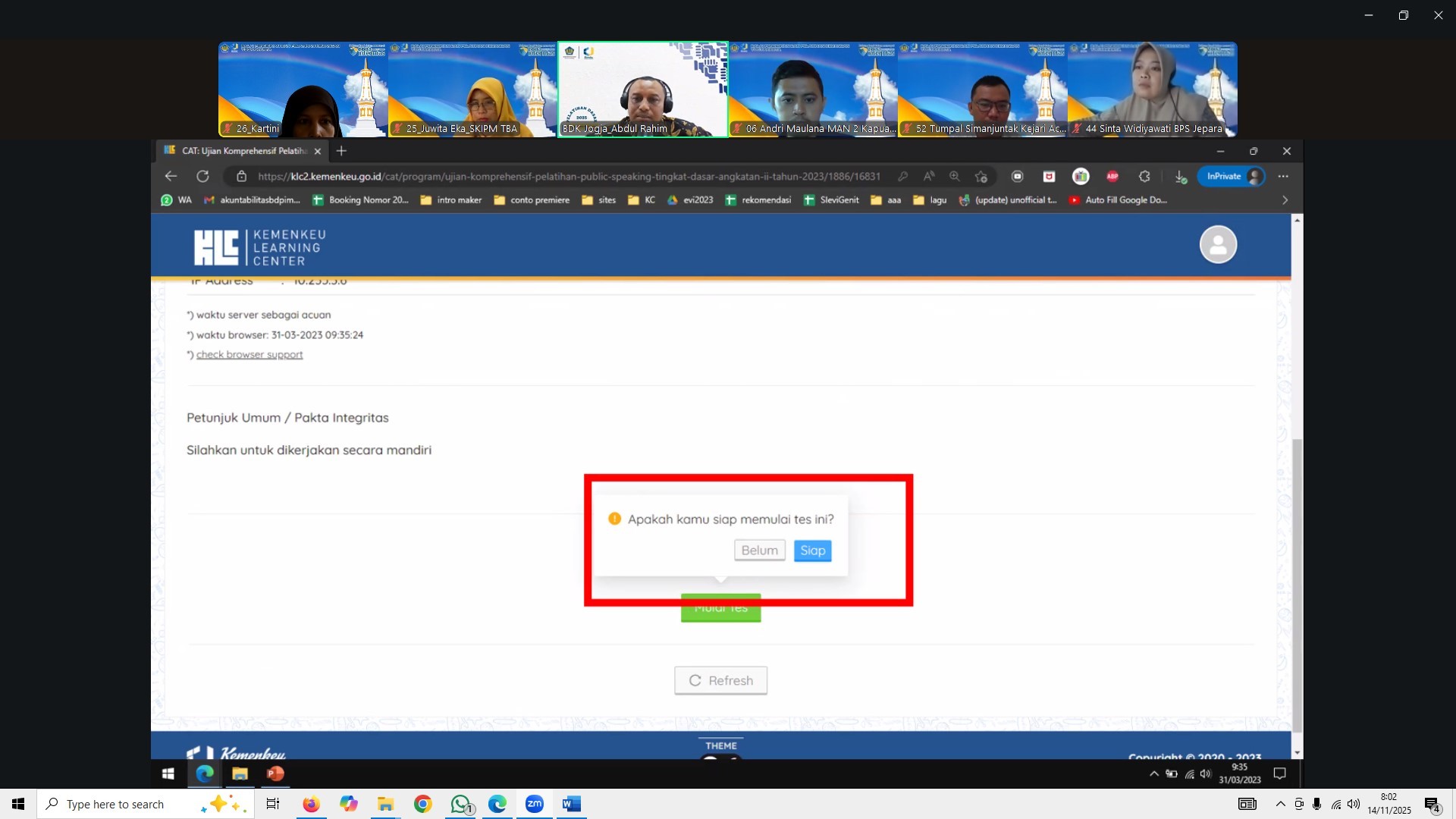Open the downloads icon in Edge toolbar
Viewport: 1456px width, 819px height.
tap(1180, 176)
